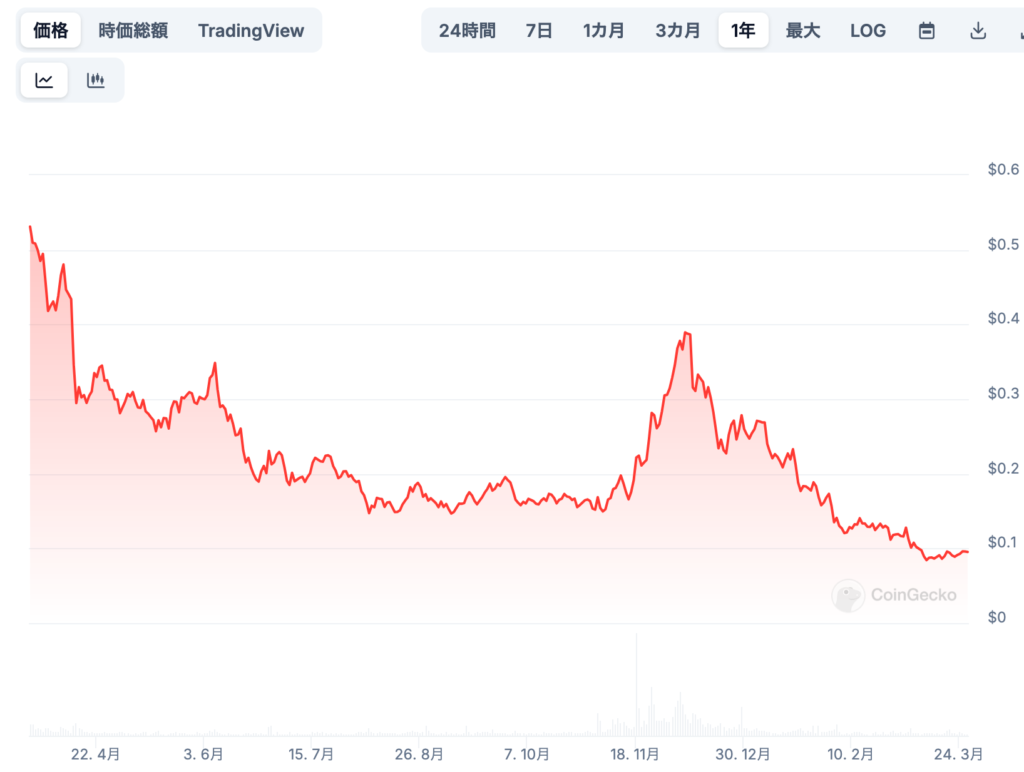This screenshot has height=772, width=1024.
Task: Click the $0.5 axis label
Action: click(1003, 245)
